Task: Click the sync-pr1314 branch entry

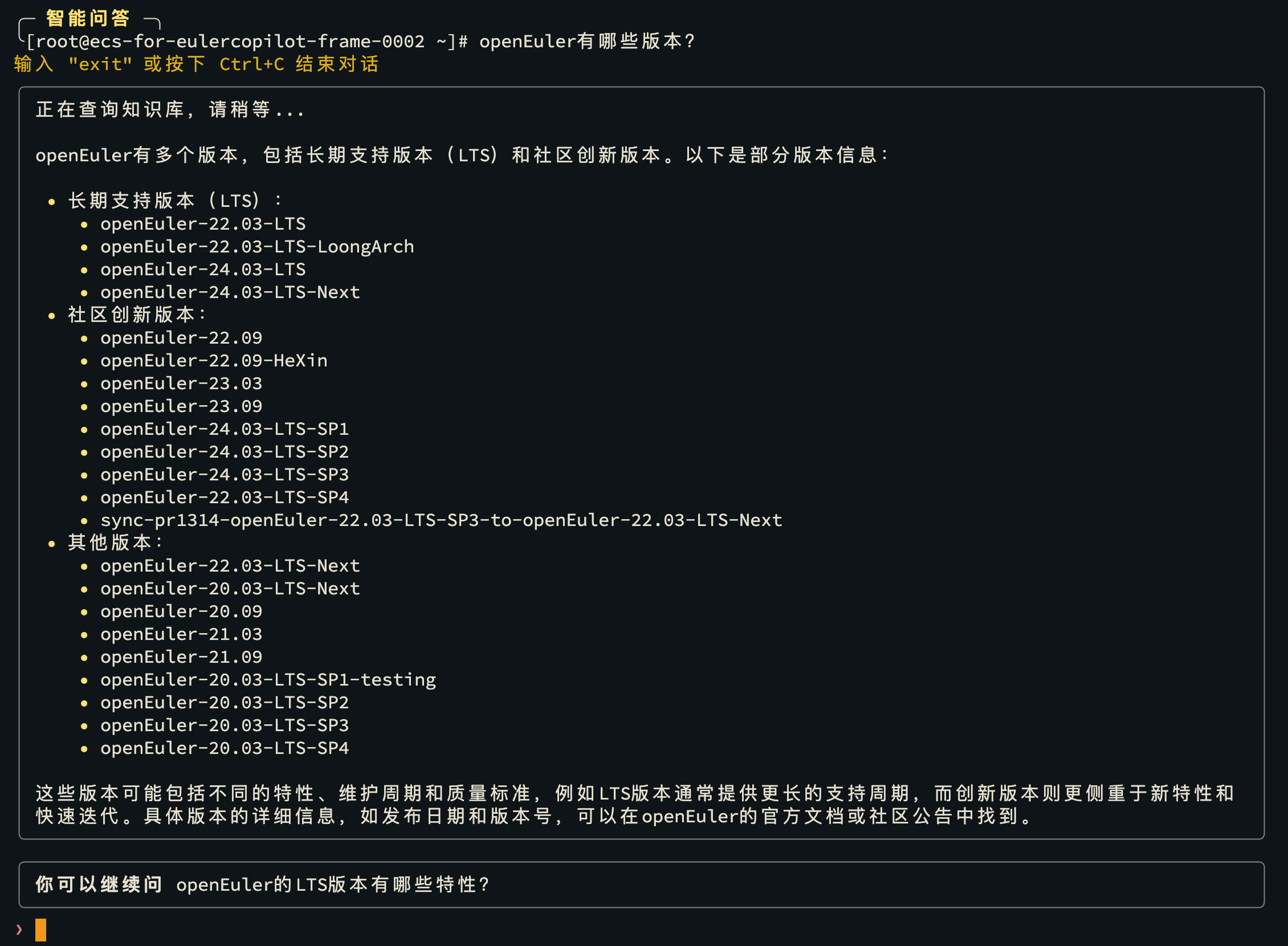Action: 441,520
